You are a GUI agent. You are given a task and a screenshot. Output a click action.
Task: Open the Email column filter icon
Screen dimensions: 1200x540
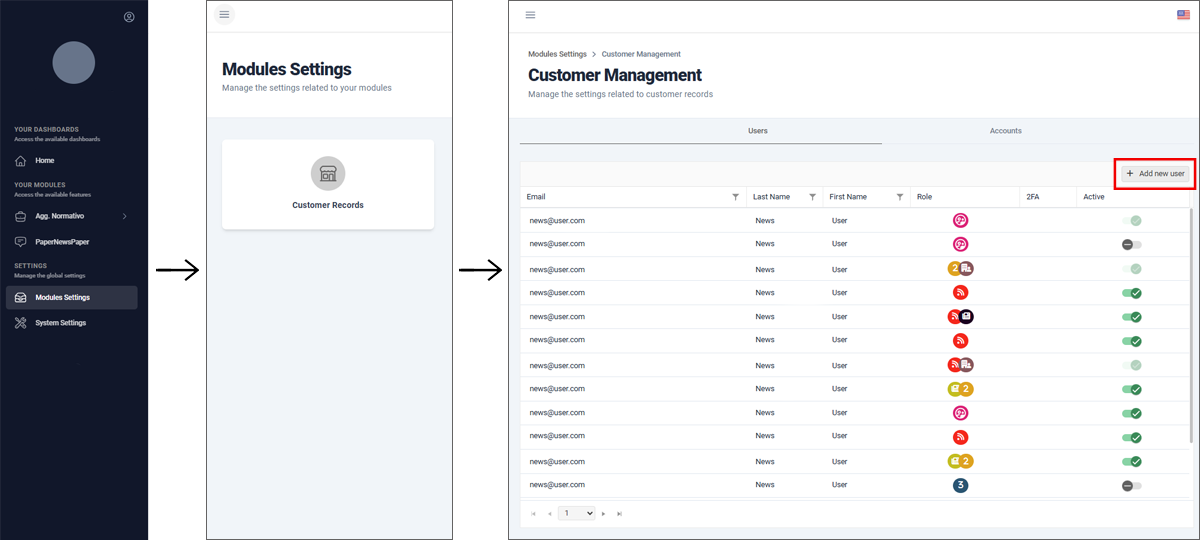(736, 197)
